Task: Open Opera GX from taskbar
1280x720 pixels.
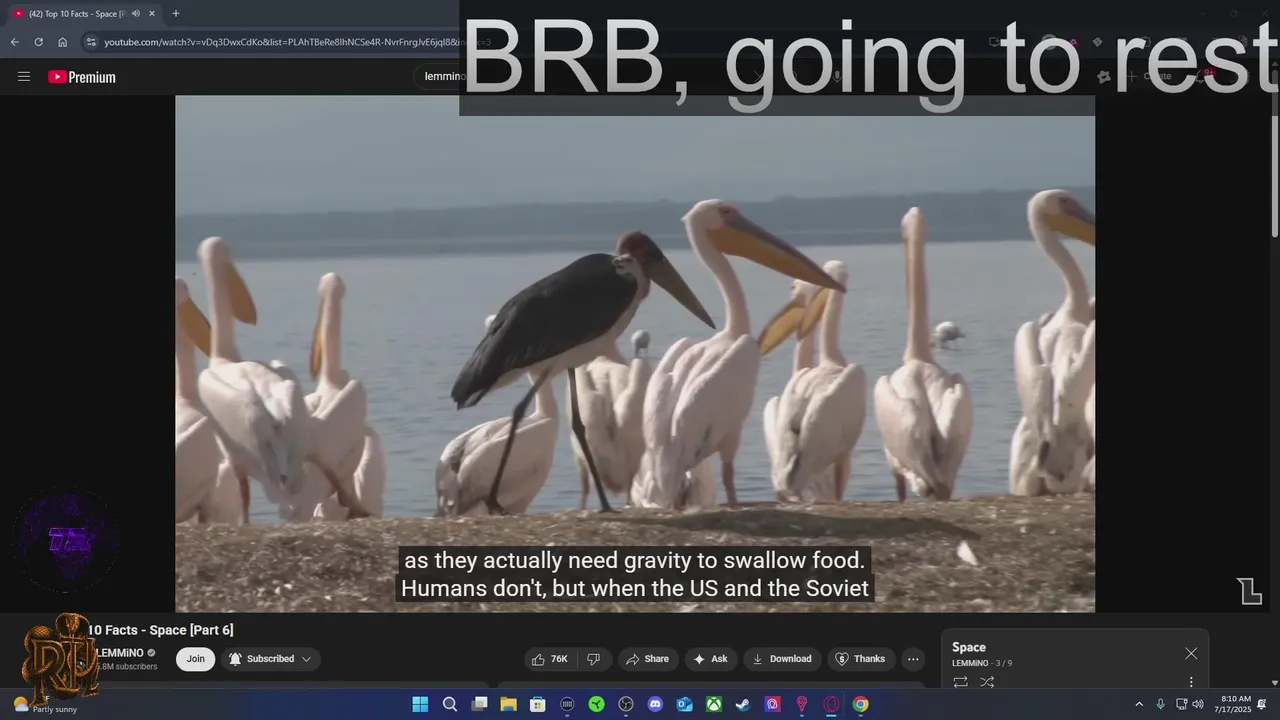Action: click(x=831, y=704)
